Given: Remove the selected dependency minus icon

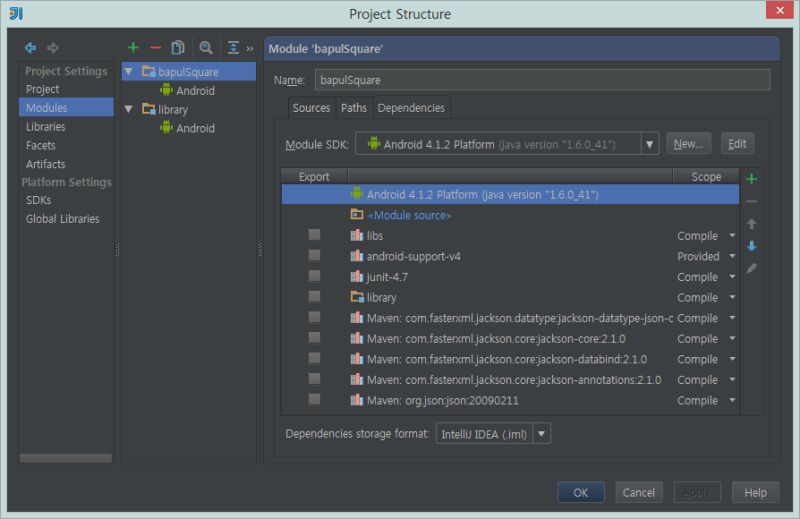Looking at the screenshot, I should (x=751, y=202).
